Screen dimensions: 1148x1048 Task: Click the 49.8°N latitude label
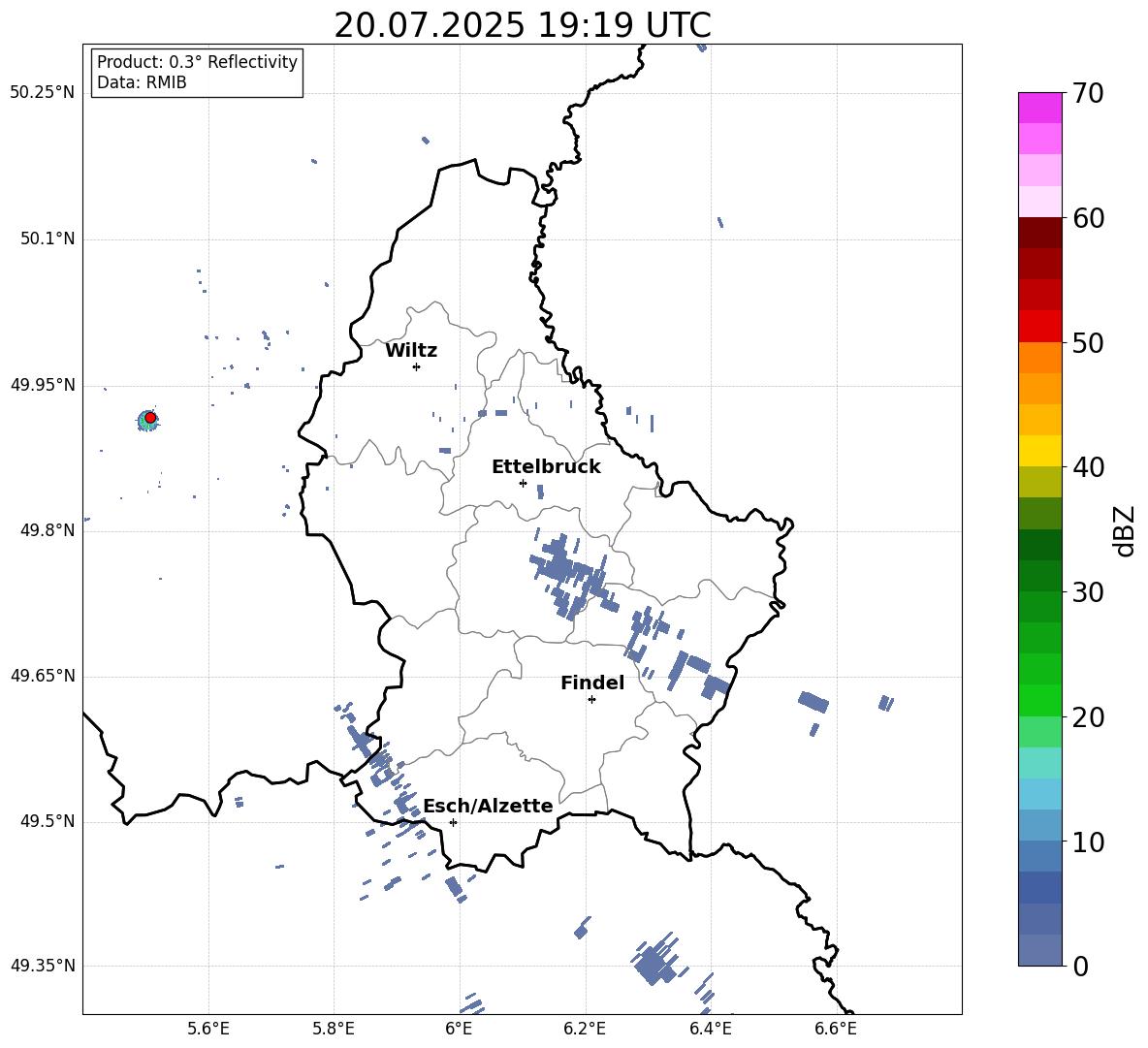(48, 530)
